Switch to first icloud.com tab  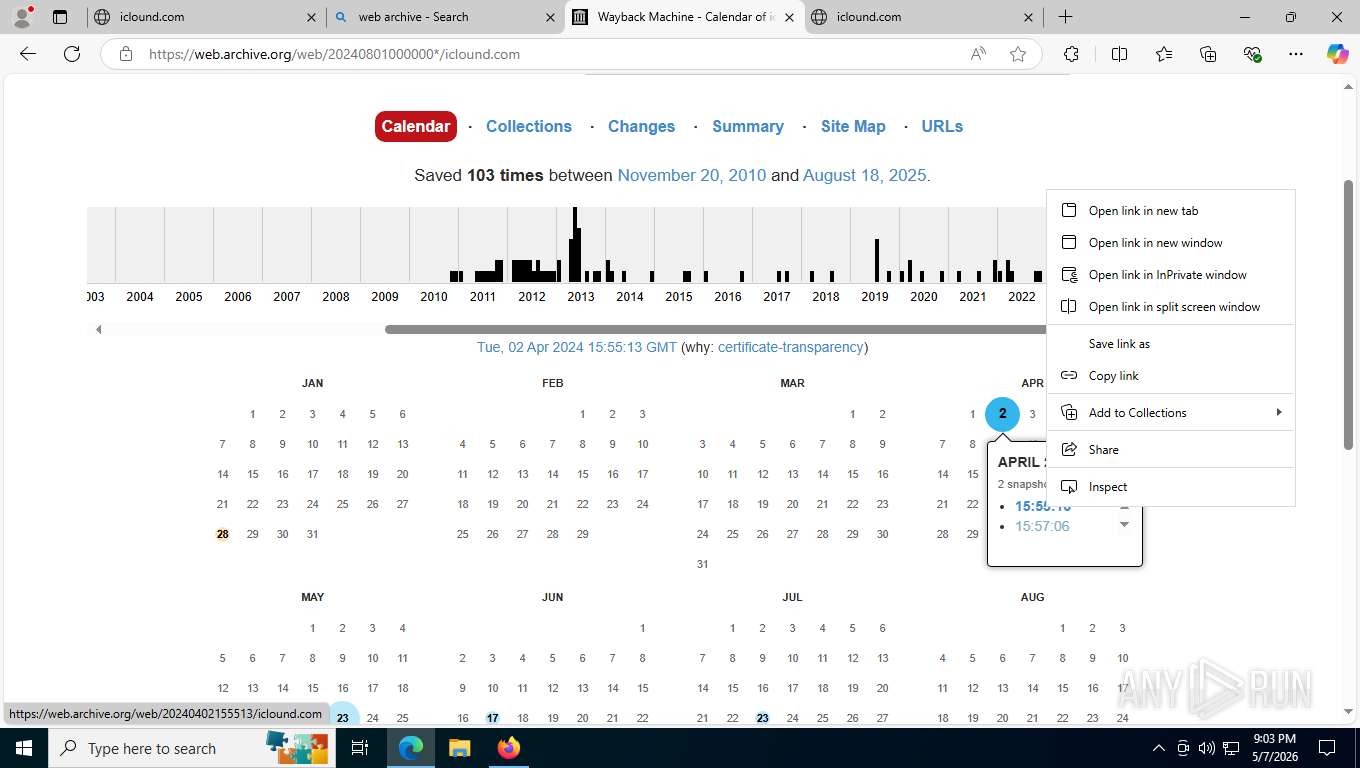pos(205,17)
